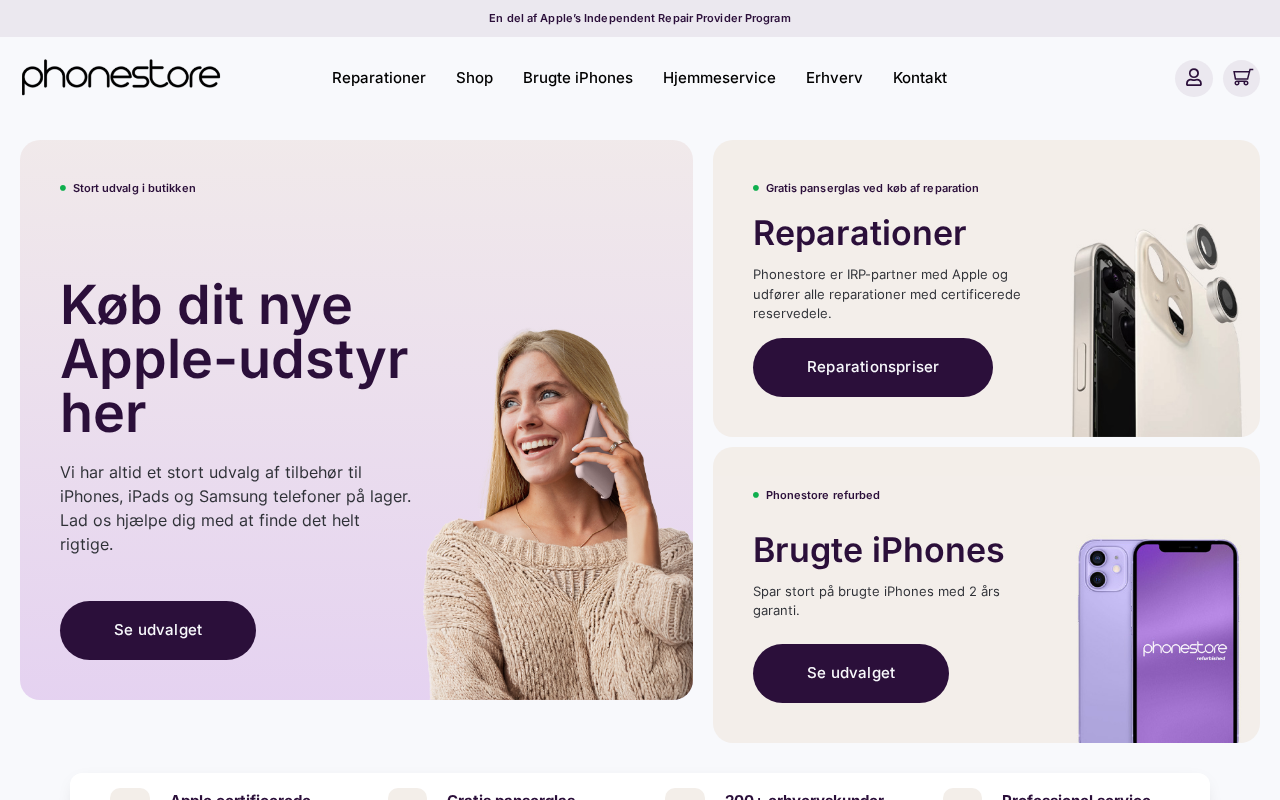
Task: Click the Reparationspriser button
Action: [873, 367]
